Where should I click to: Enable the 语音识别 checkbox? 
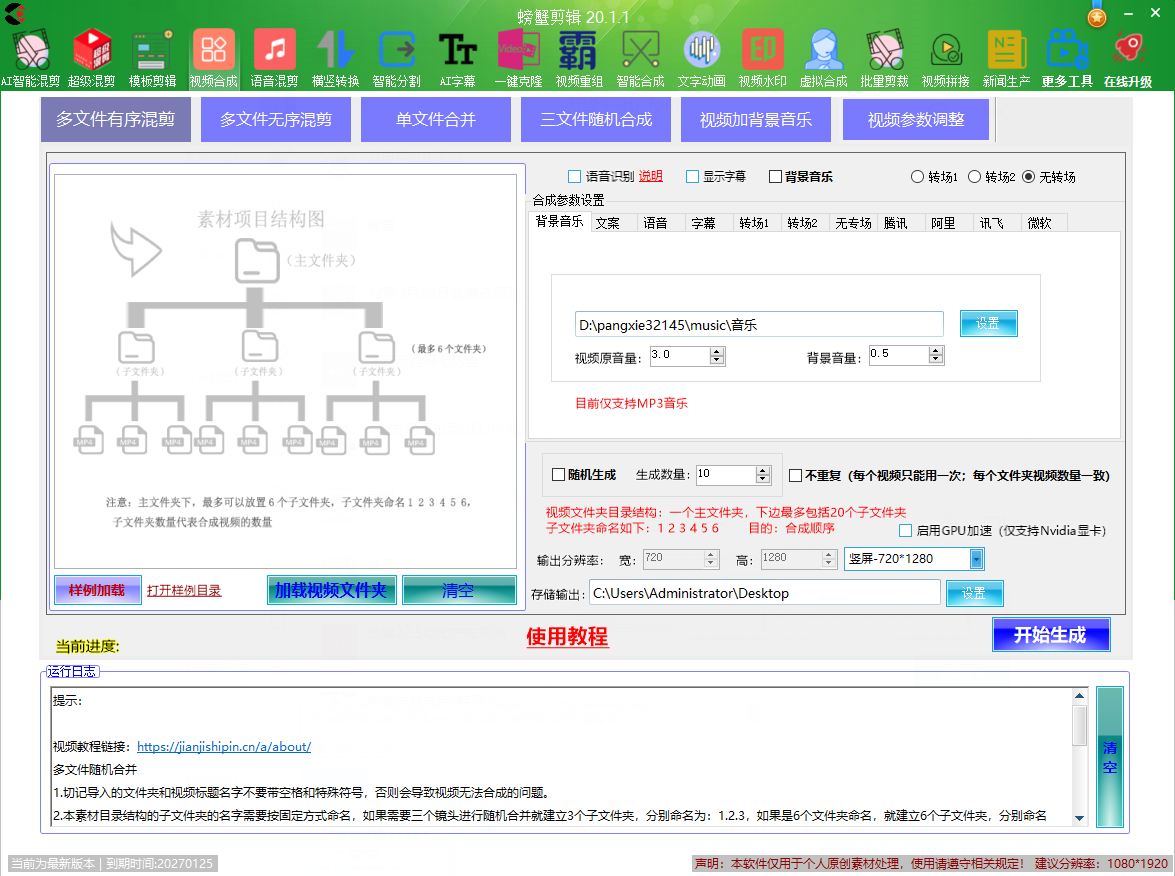pyautogui.click(x=574, y=177)
